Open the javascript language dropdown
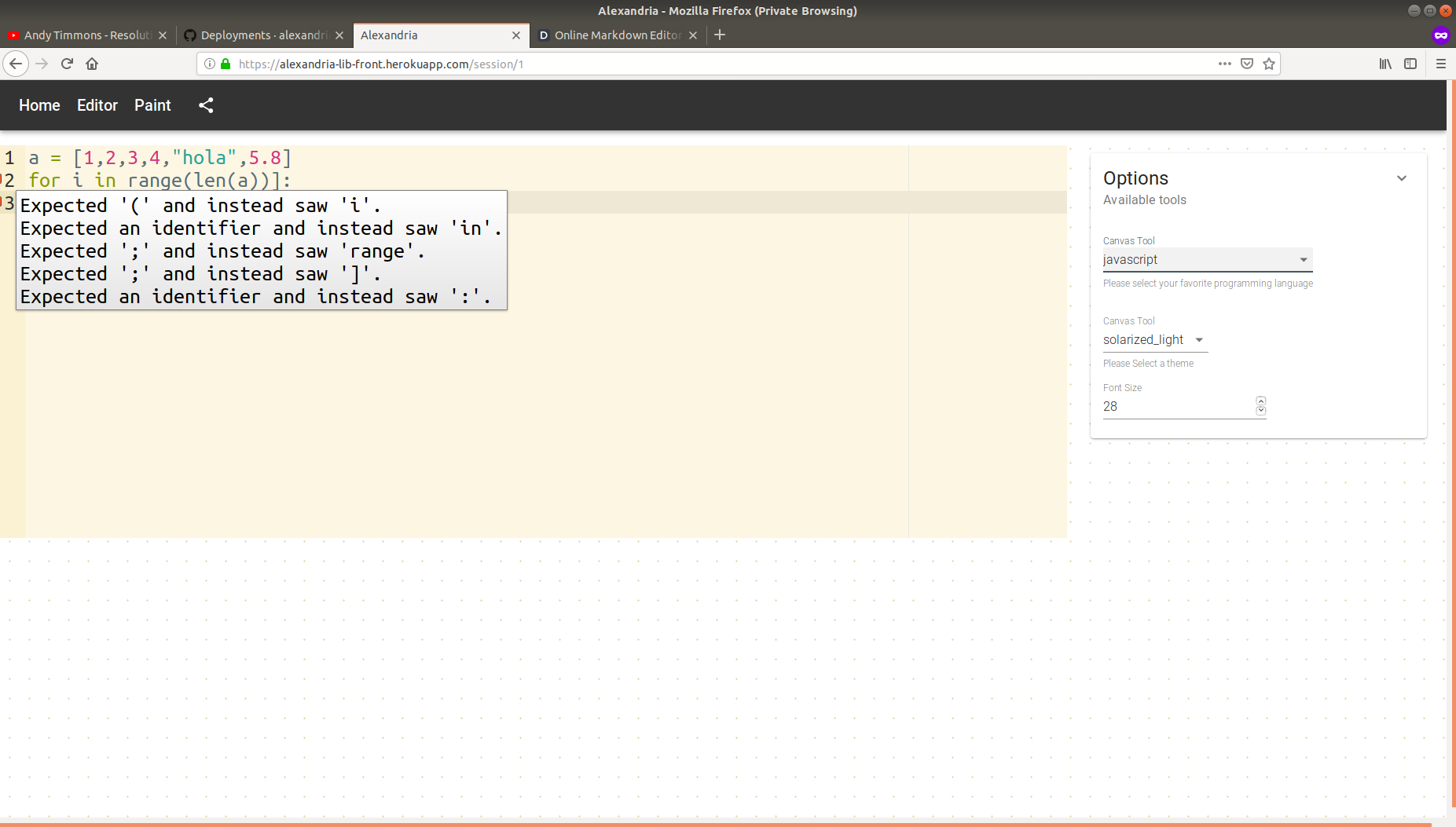The width and height of the screenshot is (1456, 827). [1207, 260]
